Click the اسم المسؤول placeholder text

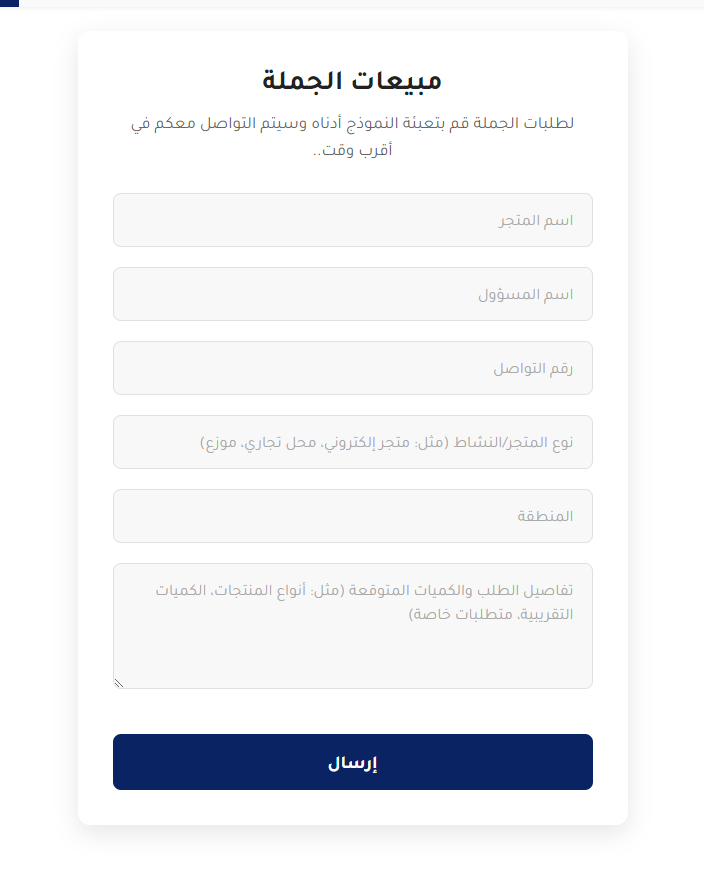(526, 295)
